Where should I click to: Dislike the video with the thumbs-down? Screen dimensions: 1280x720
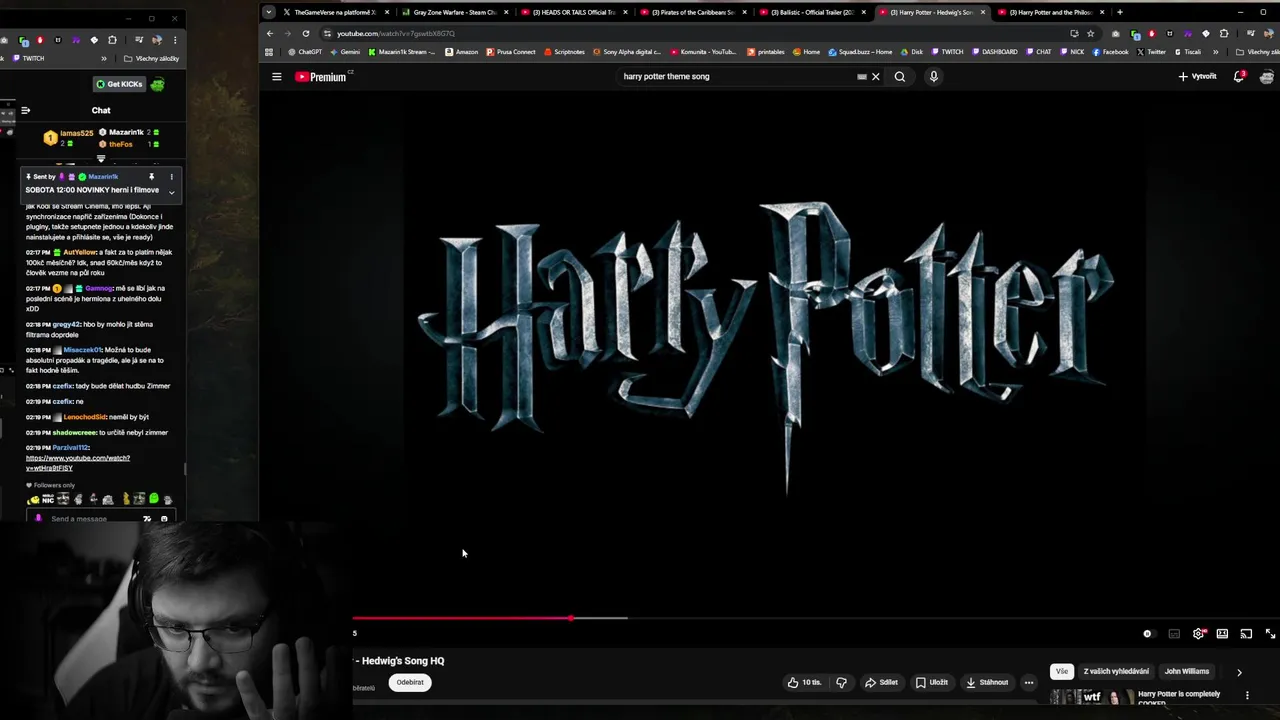pos(841,683)
